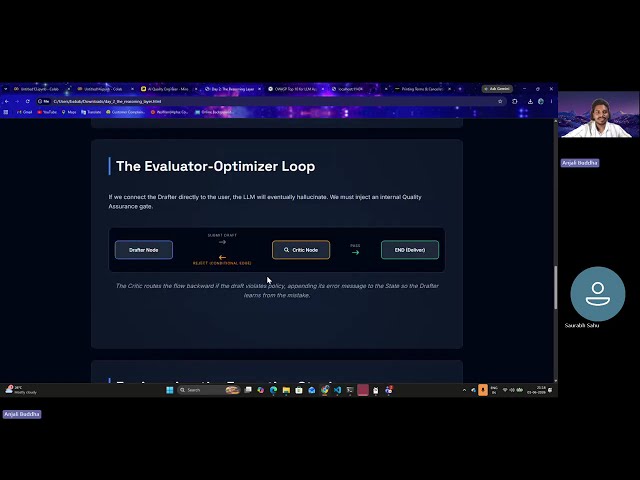Click the browser Forward arrow

(17, 101)
